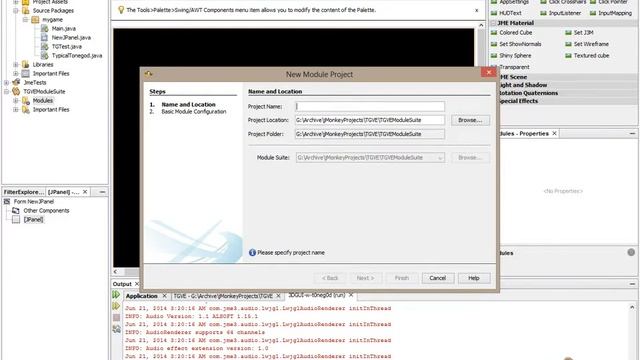
Task: Click the InputListener palette icon
Action: click(543, 13)
